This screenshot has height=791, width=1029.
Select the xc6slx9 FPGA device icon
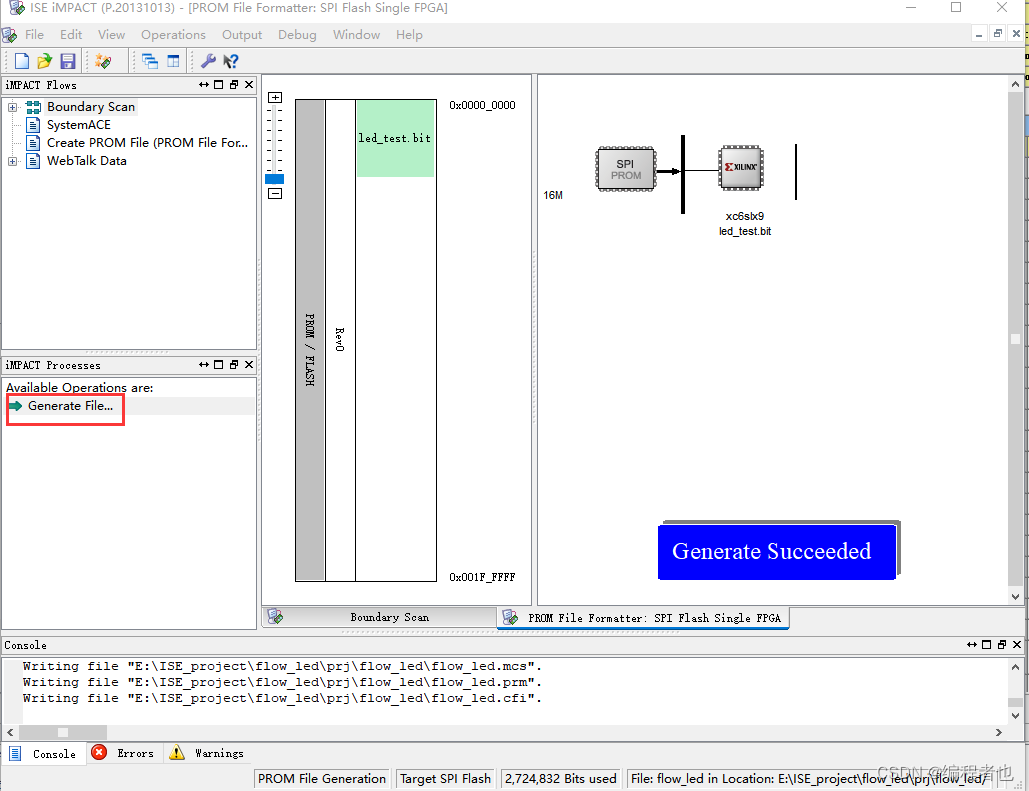(740, 169)
